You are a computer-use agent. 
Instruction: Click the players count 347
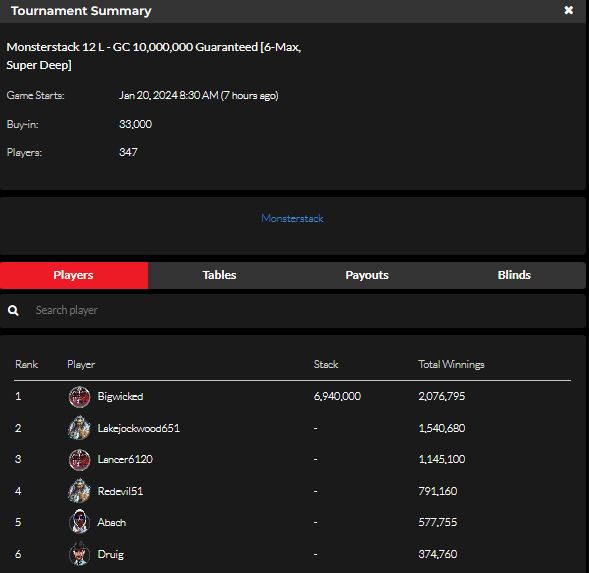pos(128,152)
